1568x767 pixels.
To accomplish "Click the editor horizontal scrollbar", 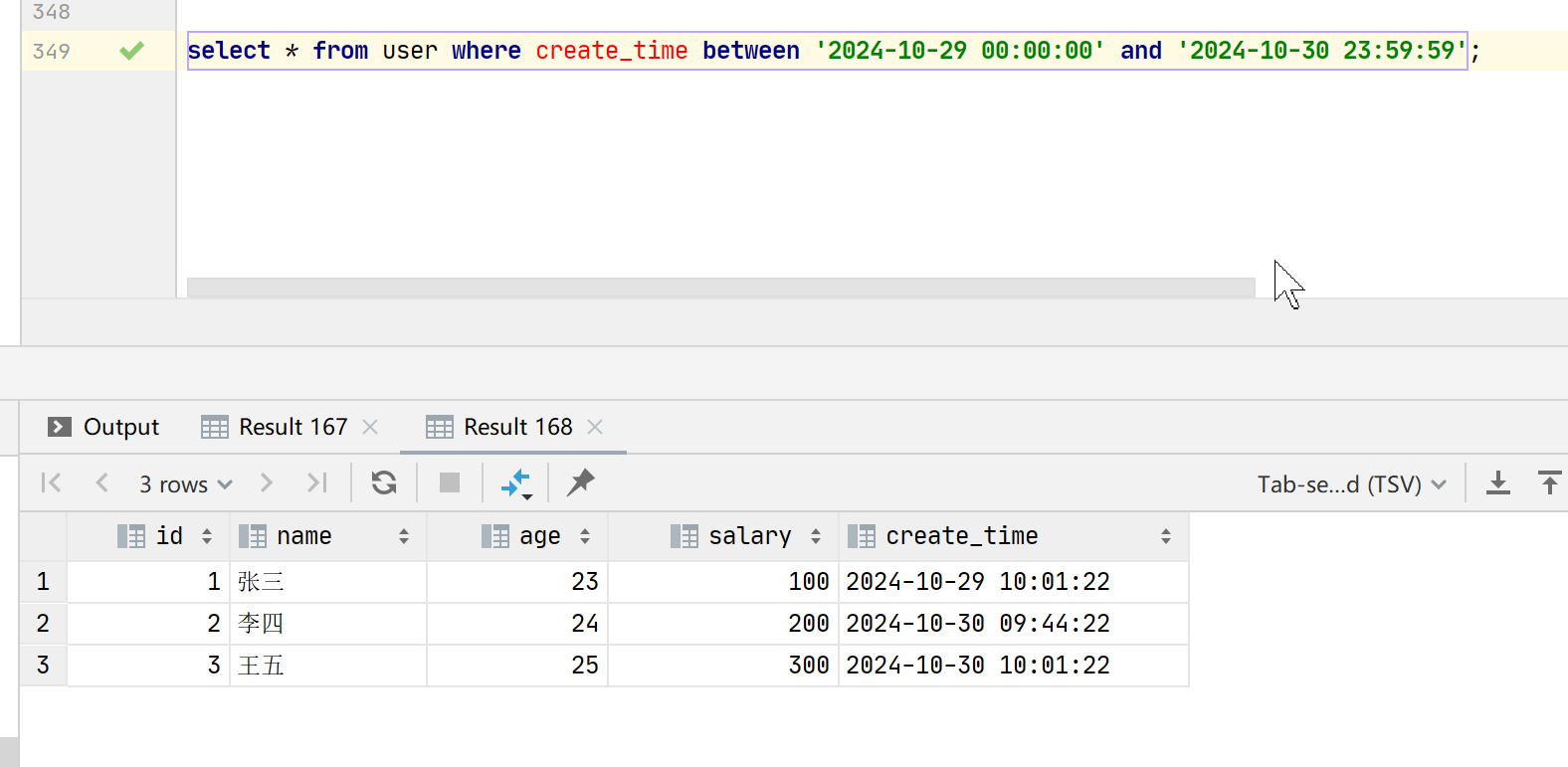I will tap(720, 288).
